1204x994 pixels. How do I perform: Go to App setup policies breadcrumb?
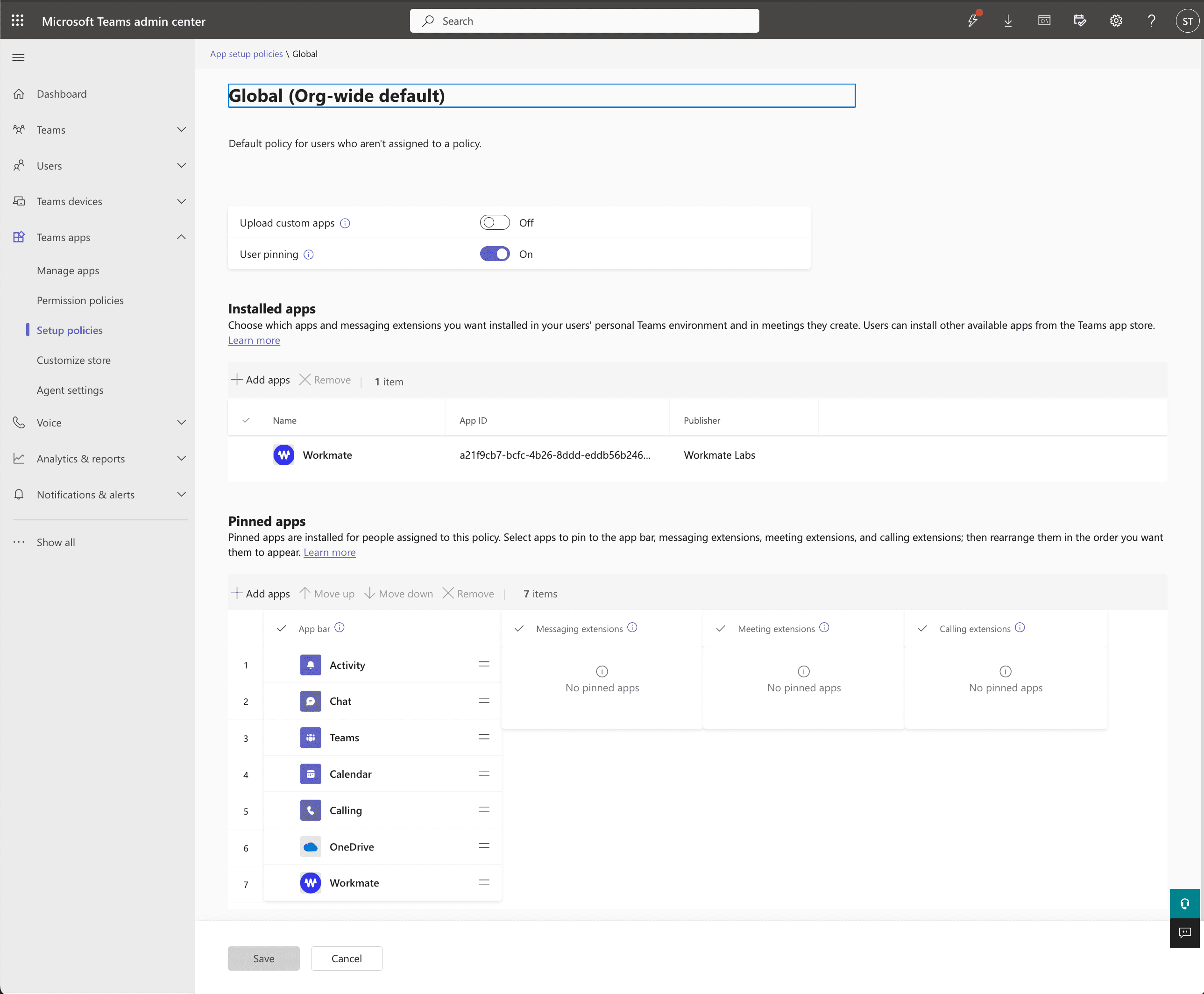[x=246, y=54]
